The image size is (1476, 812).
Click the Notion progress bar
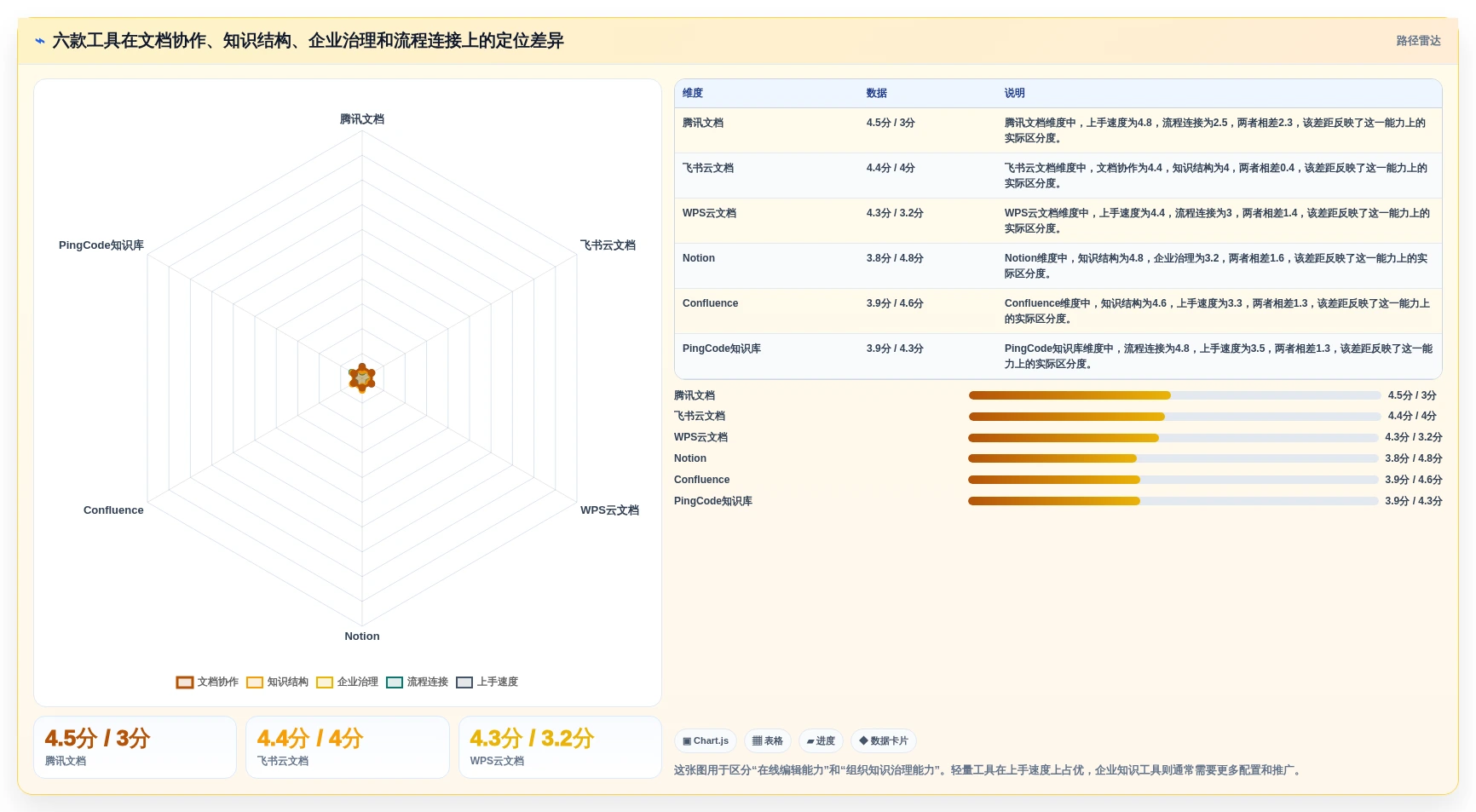click(x=1173, y=459)
